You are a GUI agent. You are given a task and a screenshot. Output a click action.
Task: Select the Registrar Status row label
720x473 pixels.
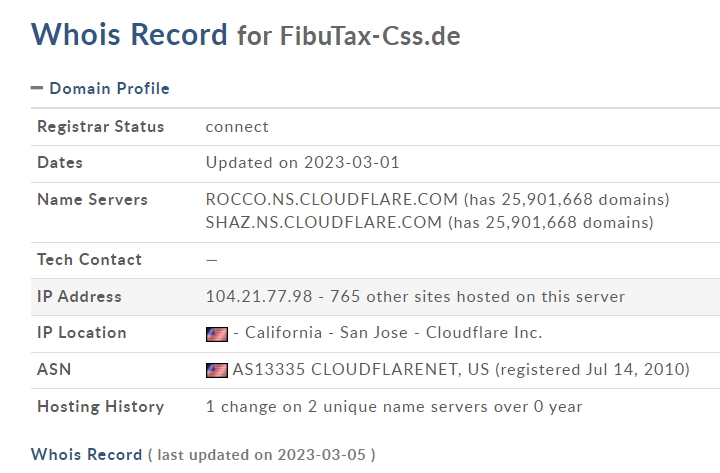click(101, 126)
